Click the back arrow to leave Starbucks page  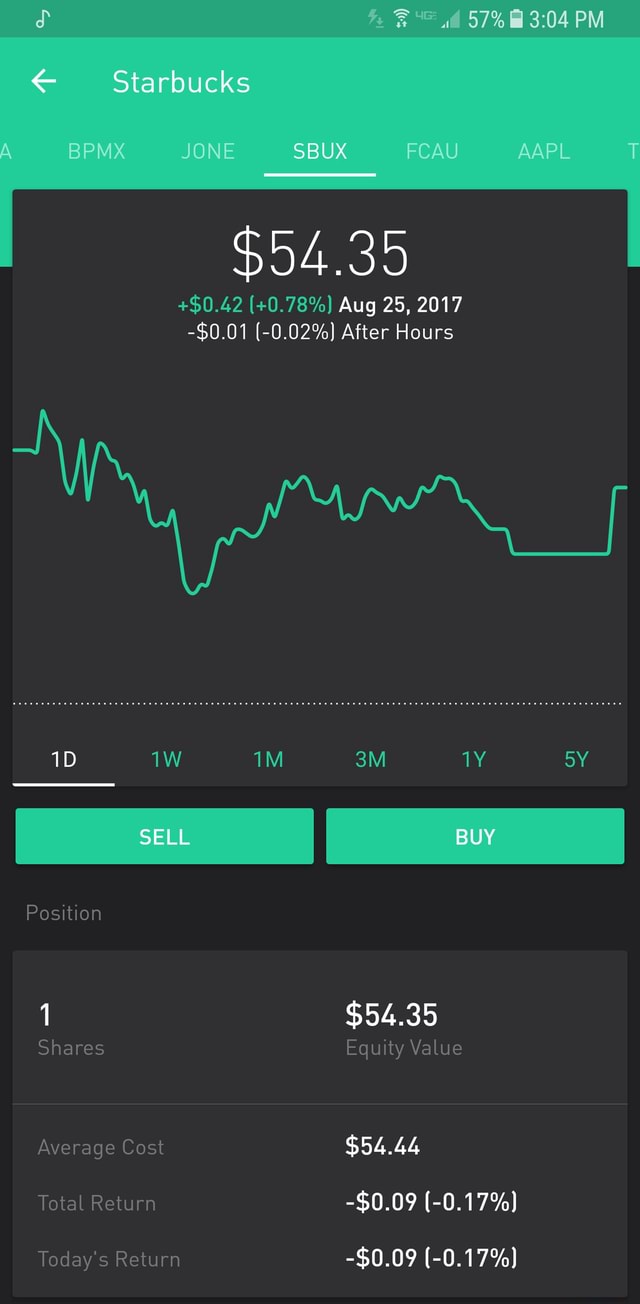(42, 82)
